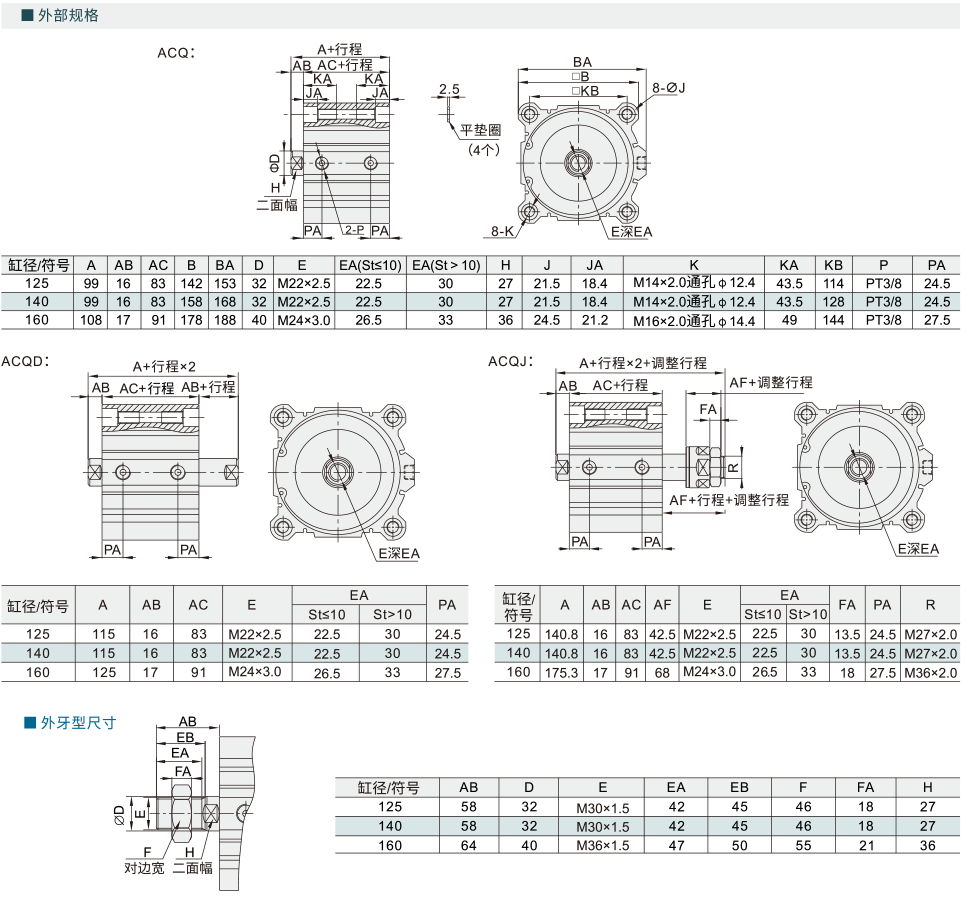
Task: Click the E深EA label on ACQJ drawing
Action: point(918,549)
